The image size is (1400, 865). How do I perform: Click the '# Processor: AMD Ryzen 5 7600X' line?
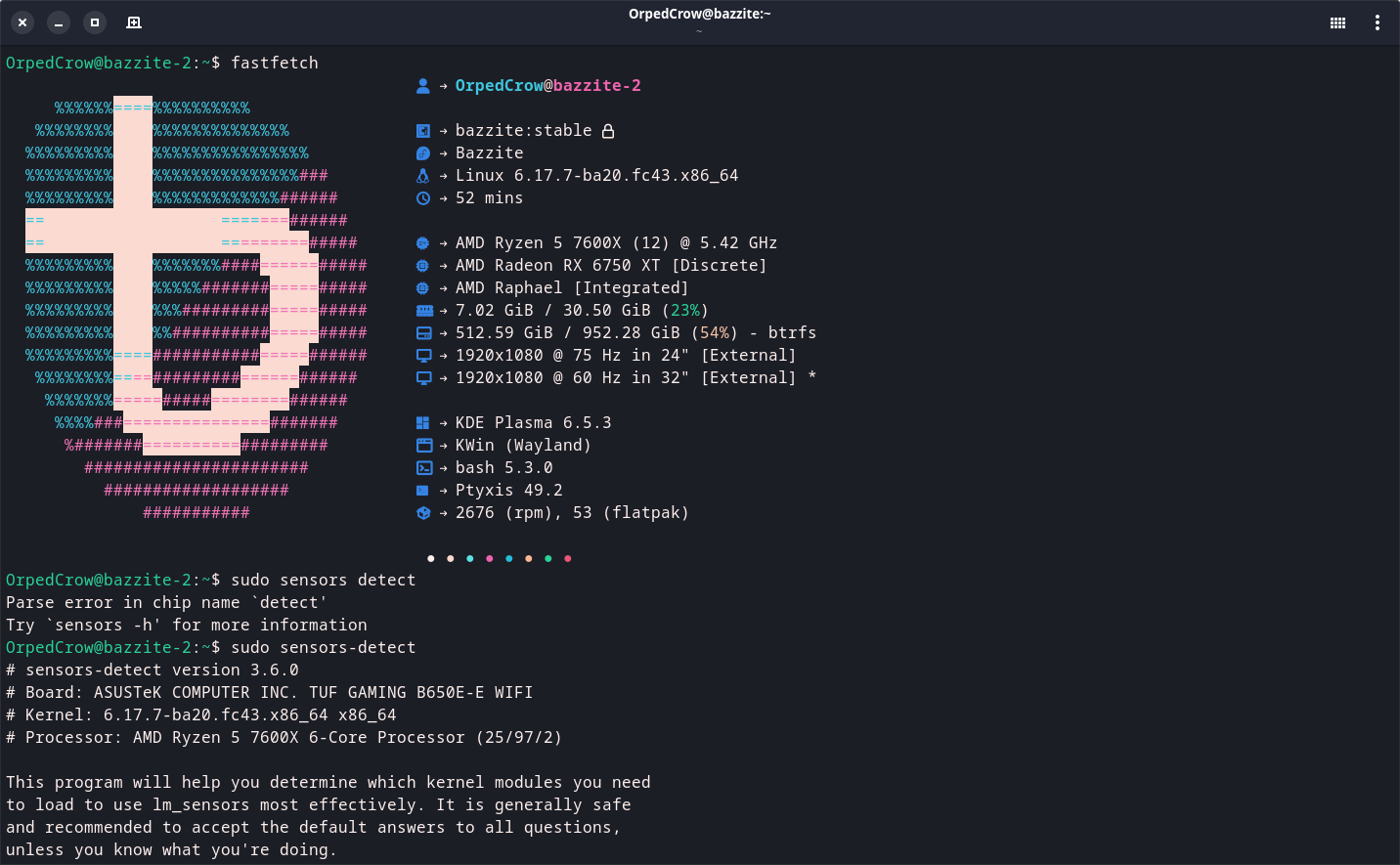click(x=284, y=738)
